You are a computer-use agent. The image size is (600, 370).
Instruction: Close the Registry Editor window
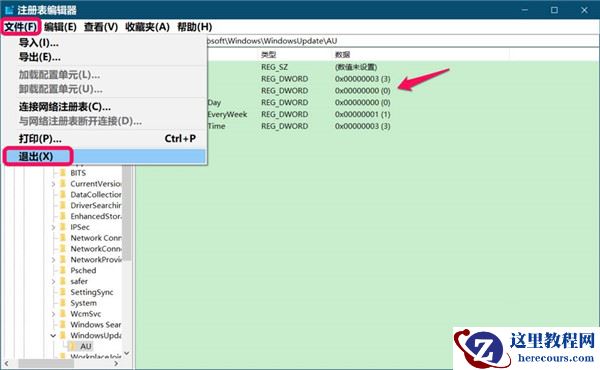point(584,10)
